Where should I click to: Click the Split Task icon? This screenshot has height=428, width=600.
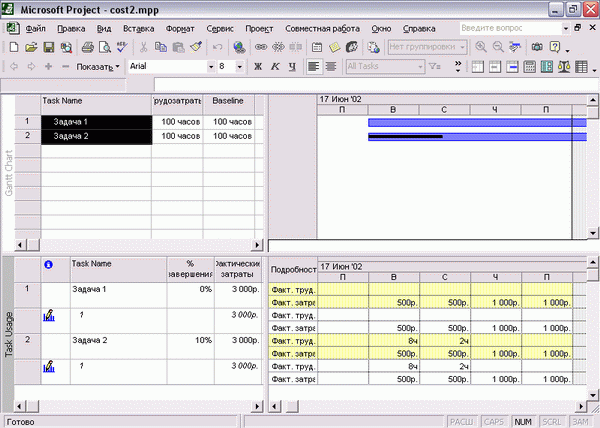295,47
